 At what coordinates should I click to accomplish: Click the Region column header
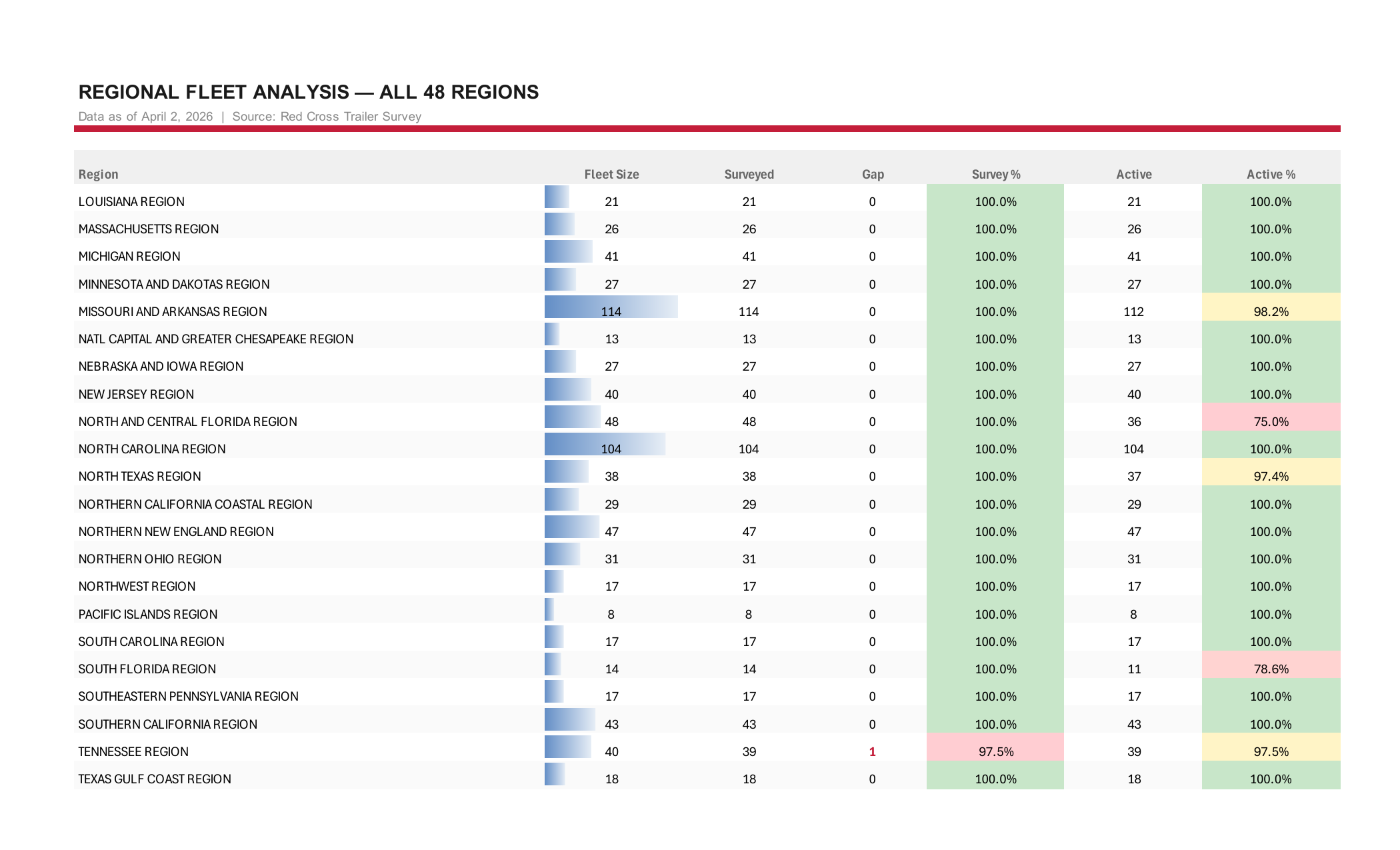98,174
